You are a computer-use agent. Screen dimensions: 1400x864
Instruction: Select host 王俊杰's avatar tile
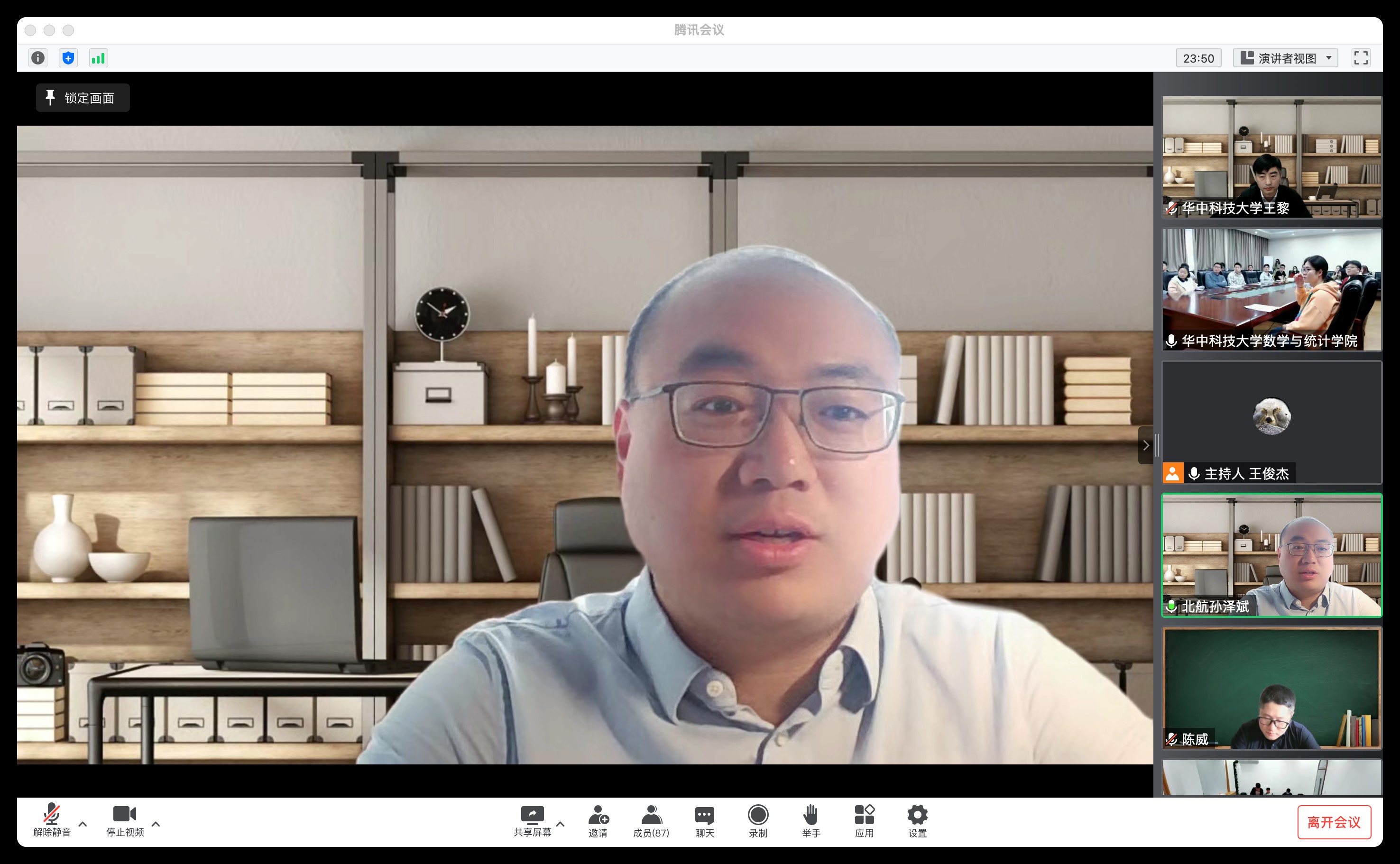pos(1272,423)
